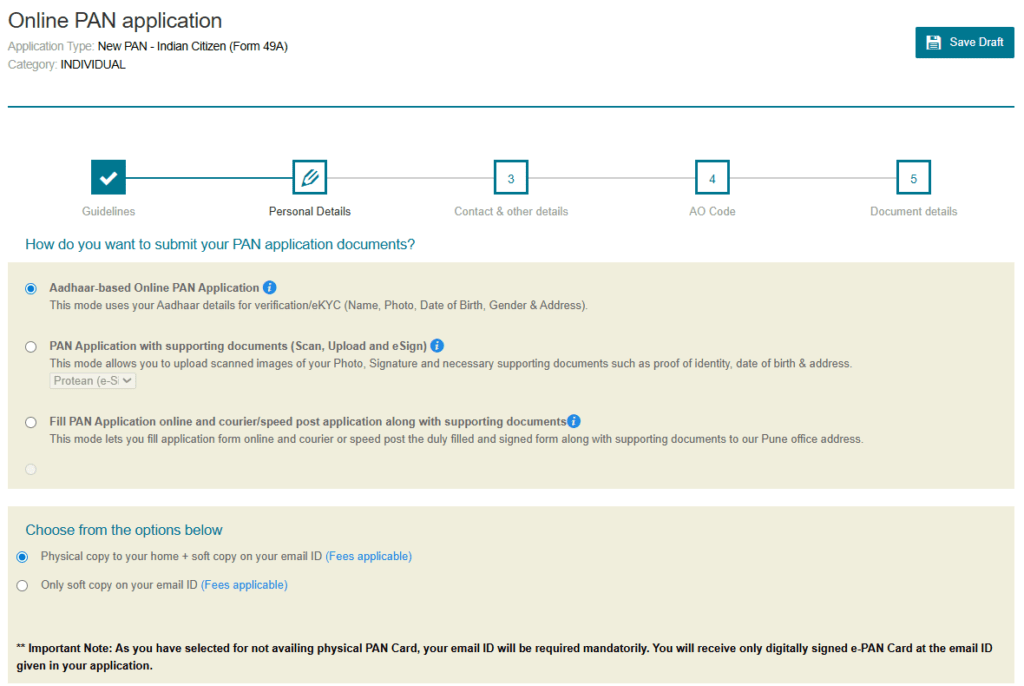Viewport: 1024px width, 686px height.
Task: Click info icon beside courier/speed post option
Action: pyautogui.click(x=573, y=421)
